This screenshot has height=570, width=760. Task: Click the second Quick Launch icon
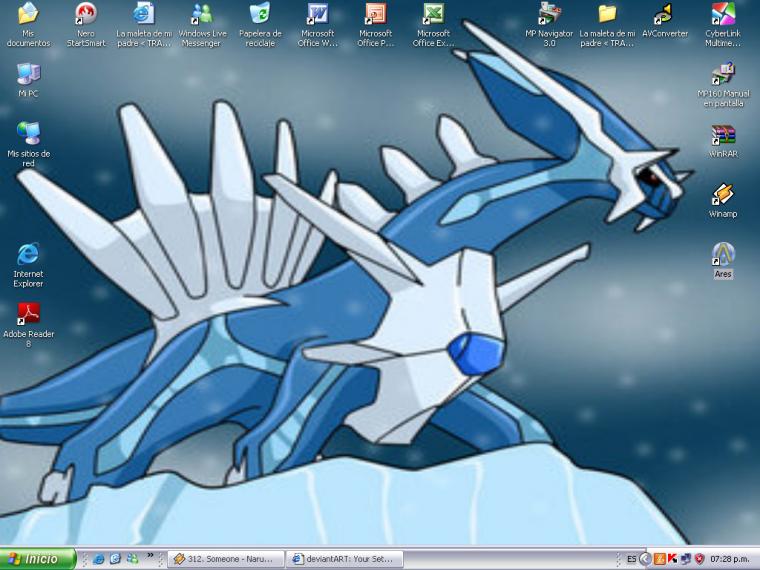[115, 559]
